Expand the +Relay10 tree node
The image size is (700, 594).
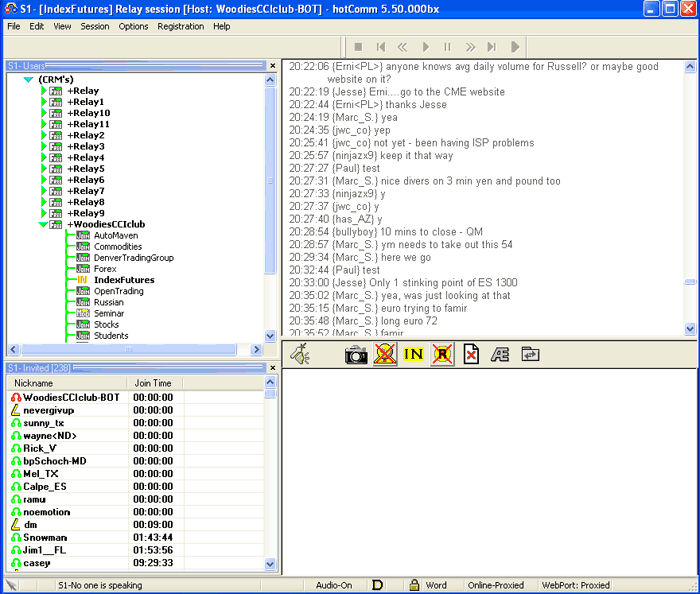[43, 113]
